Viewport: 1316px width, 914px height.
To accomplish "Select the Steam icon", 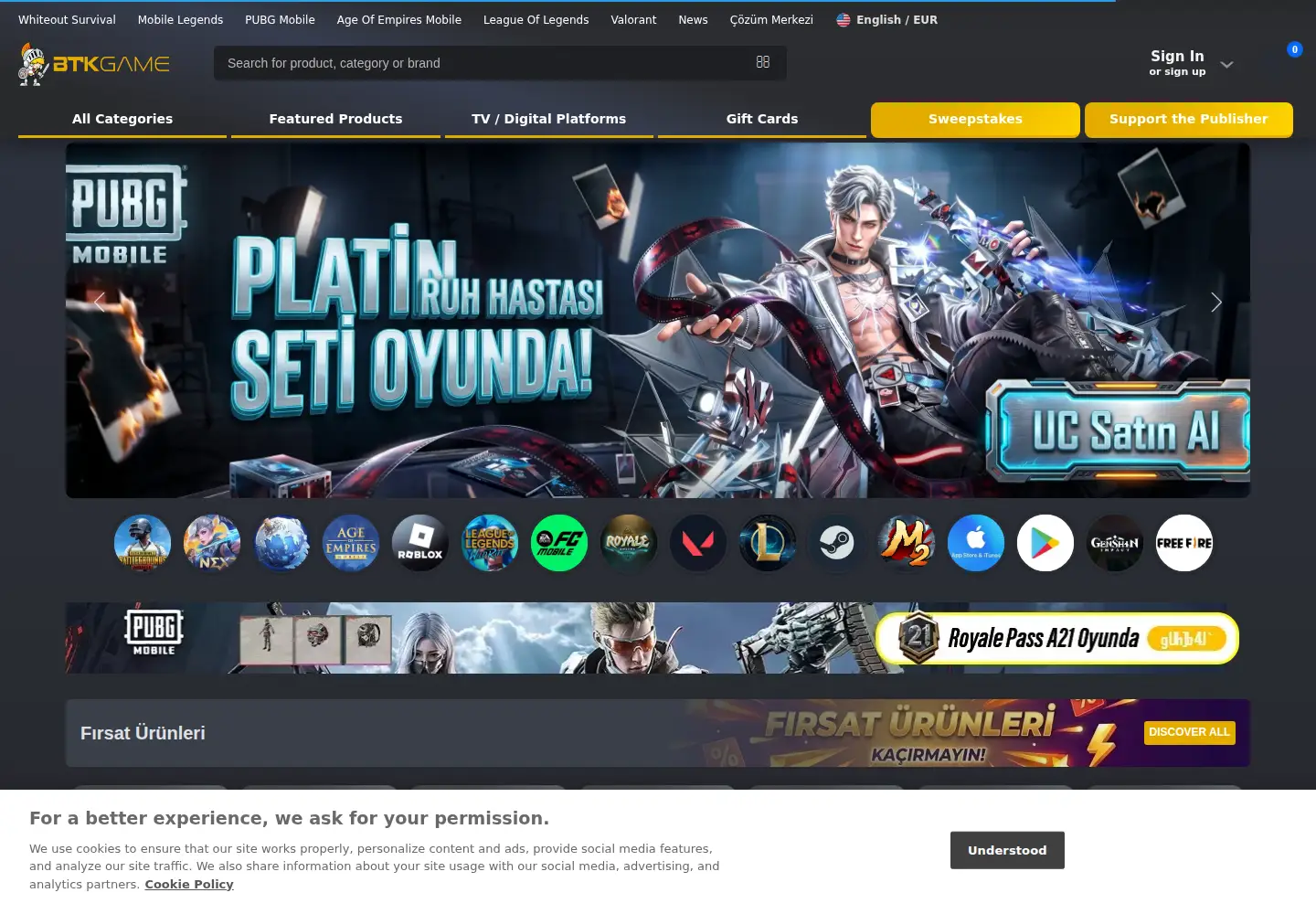I will (837, 543).
